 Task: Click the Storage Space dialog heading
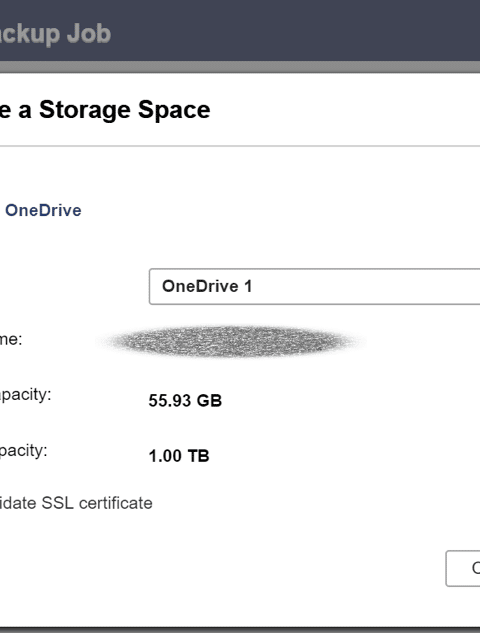pos(105,110)
